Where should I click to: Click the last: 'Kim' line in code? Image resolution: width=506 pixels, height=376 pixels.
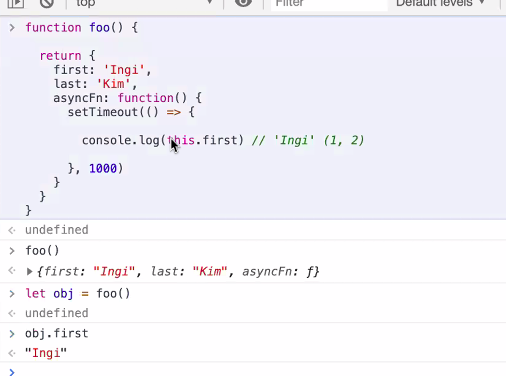pyautogui.click(x=96, y=84)
